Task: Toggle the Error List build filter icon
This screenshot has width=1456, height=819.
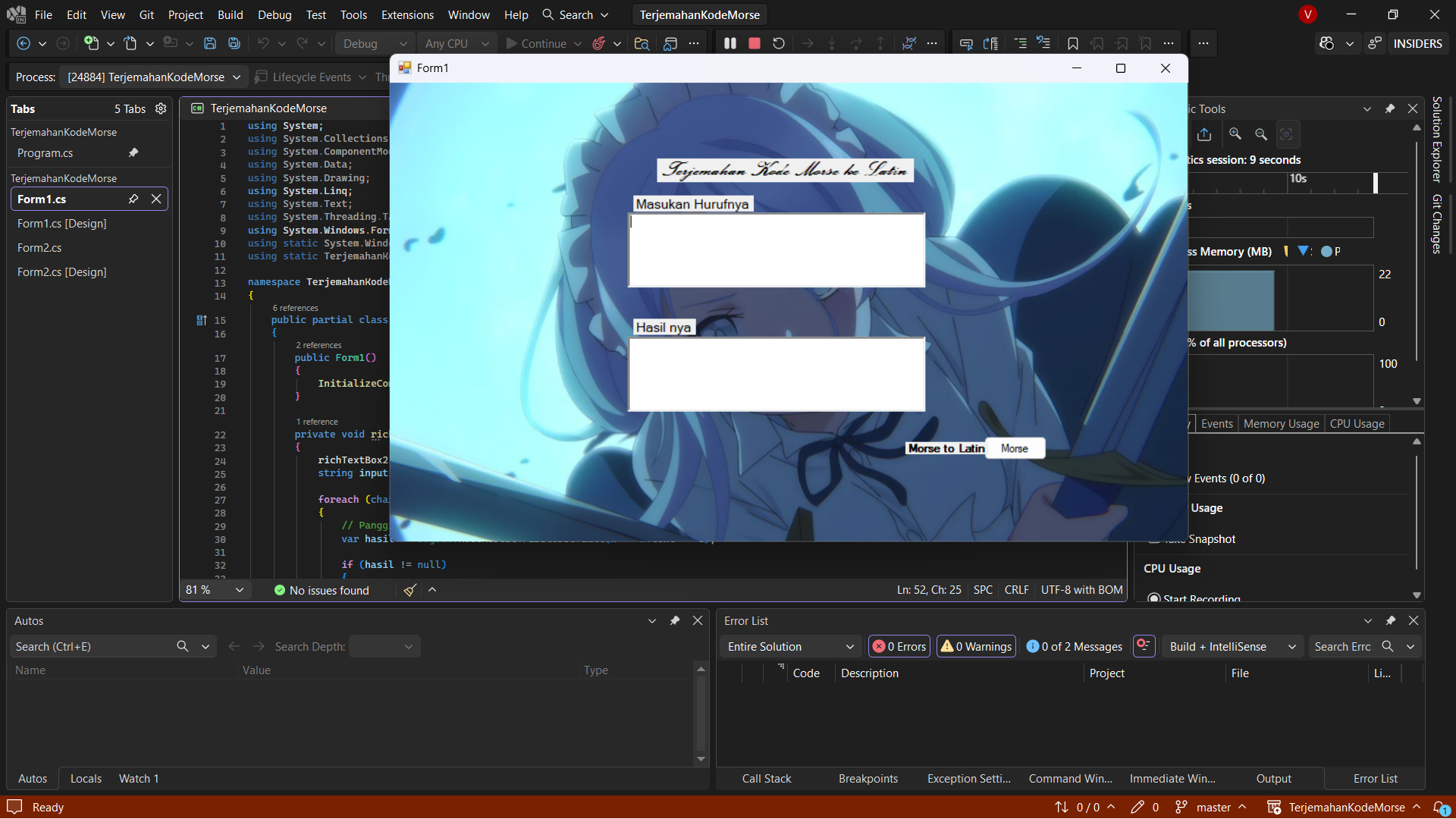Action: [x=1144, y=646]
